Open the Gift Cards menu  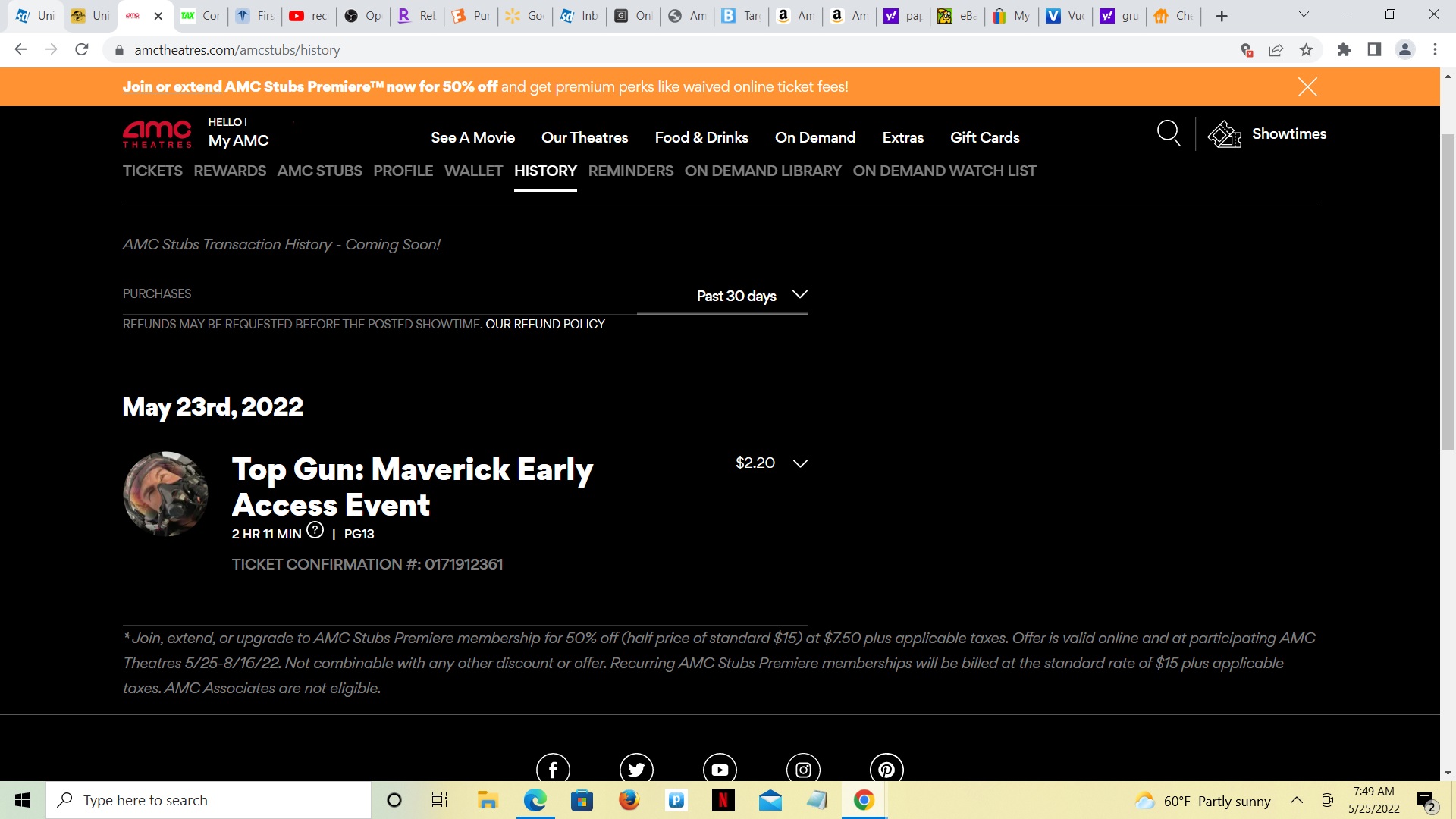click(984, 137)
